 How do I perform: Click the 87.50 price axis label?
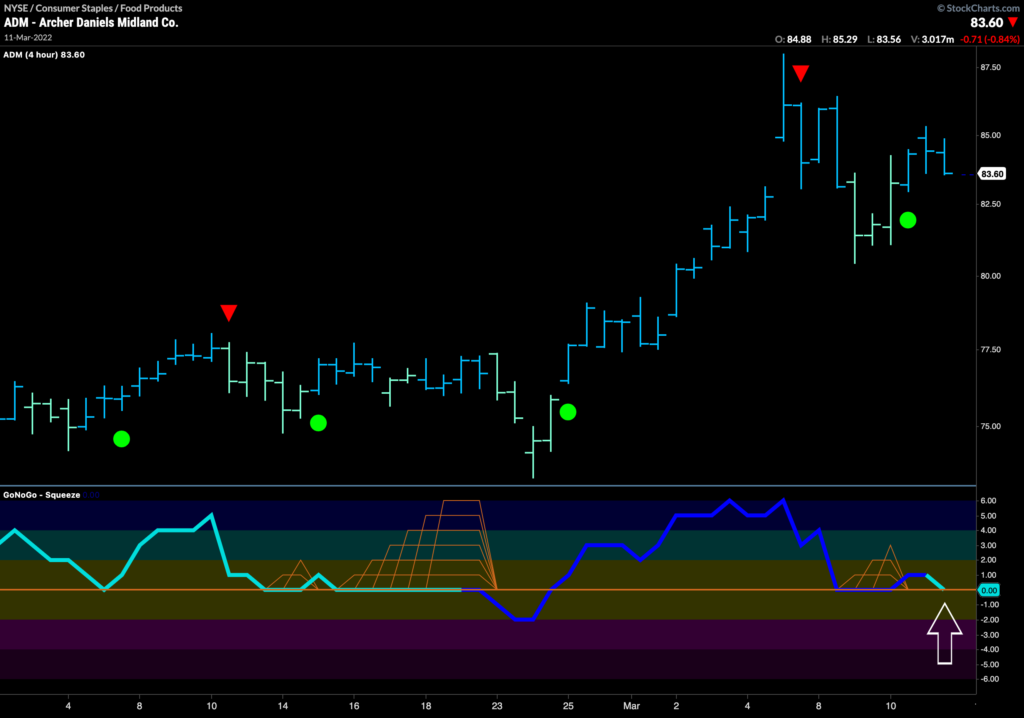990,67
